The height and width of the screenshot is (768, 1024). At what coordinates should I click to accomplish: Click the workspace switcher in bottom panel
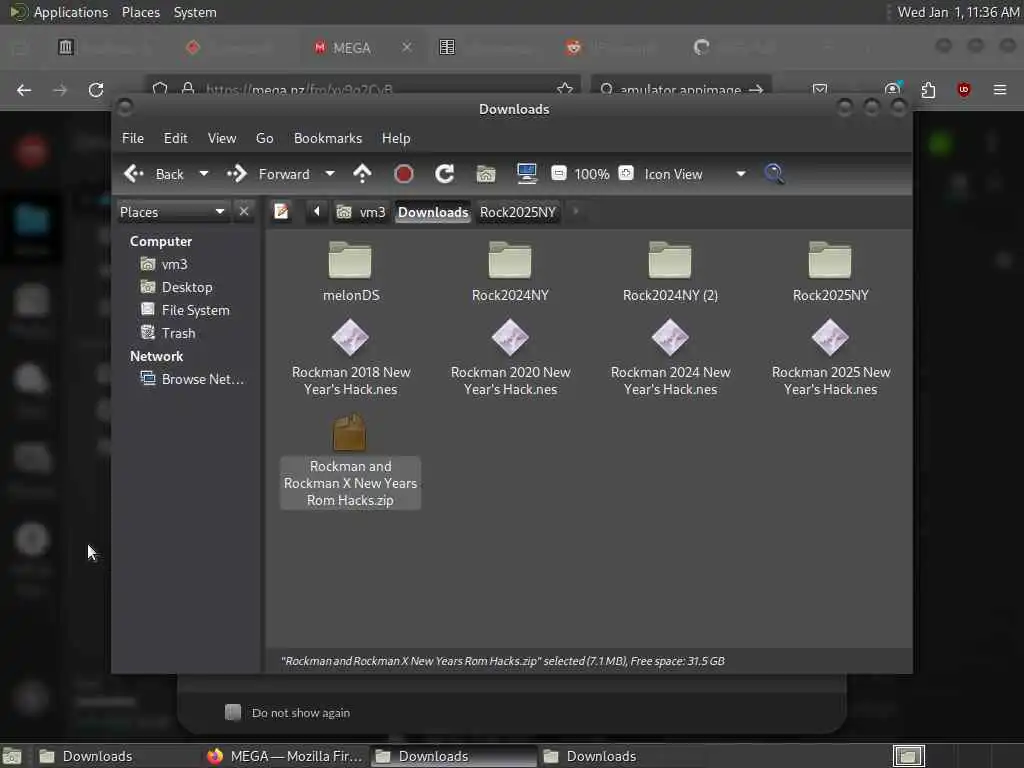[x=908, y=756]
